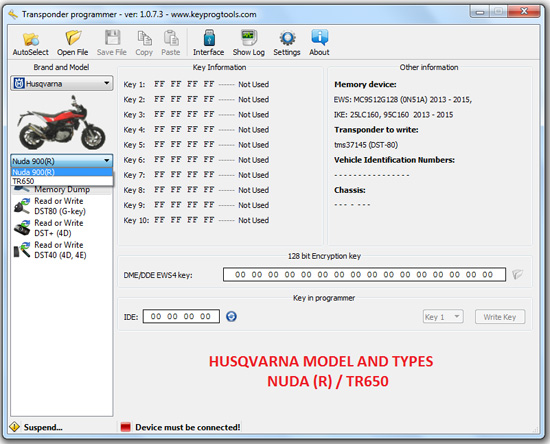The width and height of the screenshot is (550, 444).
Task: Open the Interface USB settings
Action: click(209, 43)
